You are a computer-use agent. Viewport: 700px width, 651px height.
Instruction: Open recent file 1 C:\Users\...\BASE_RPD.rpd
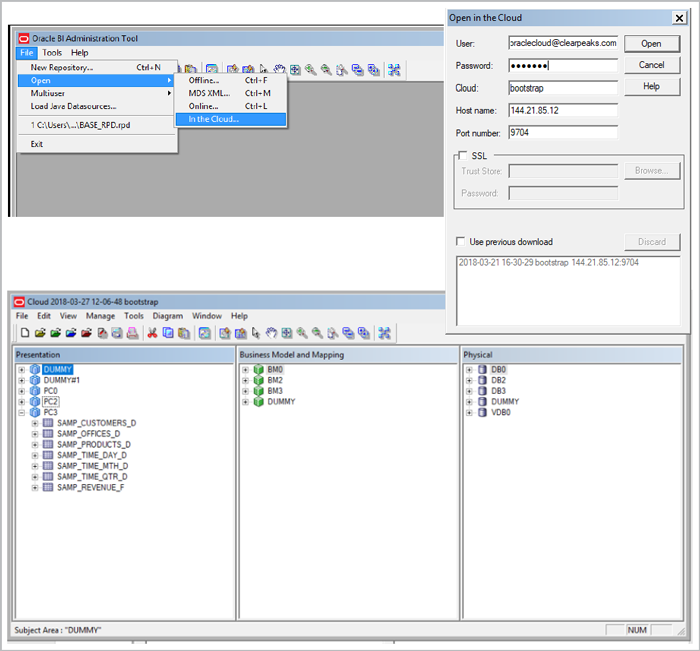[x=96, y=125]
